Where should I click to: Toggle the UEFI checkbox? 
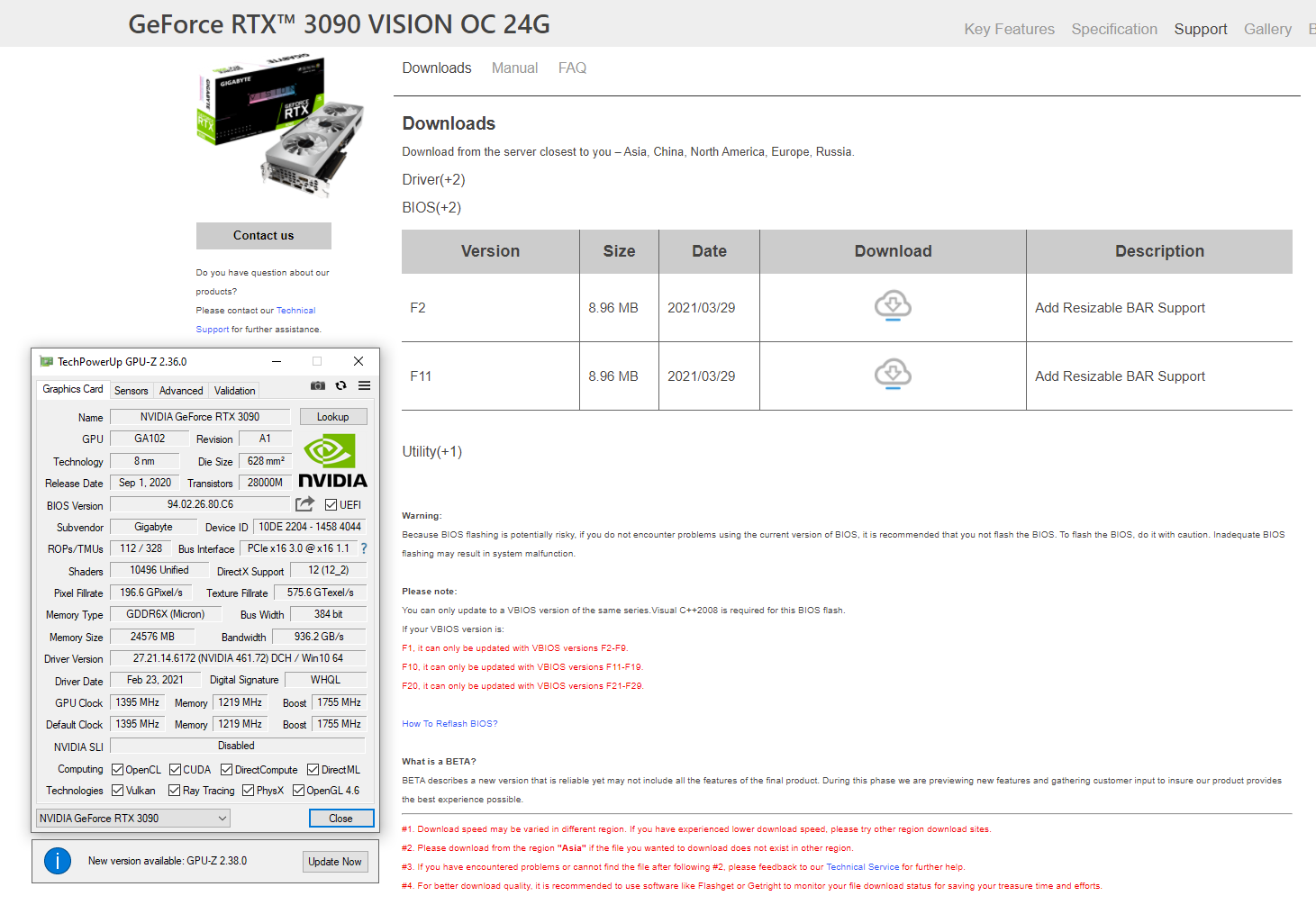tap(331, 505)
